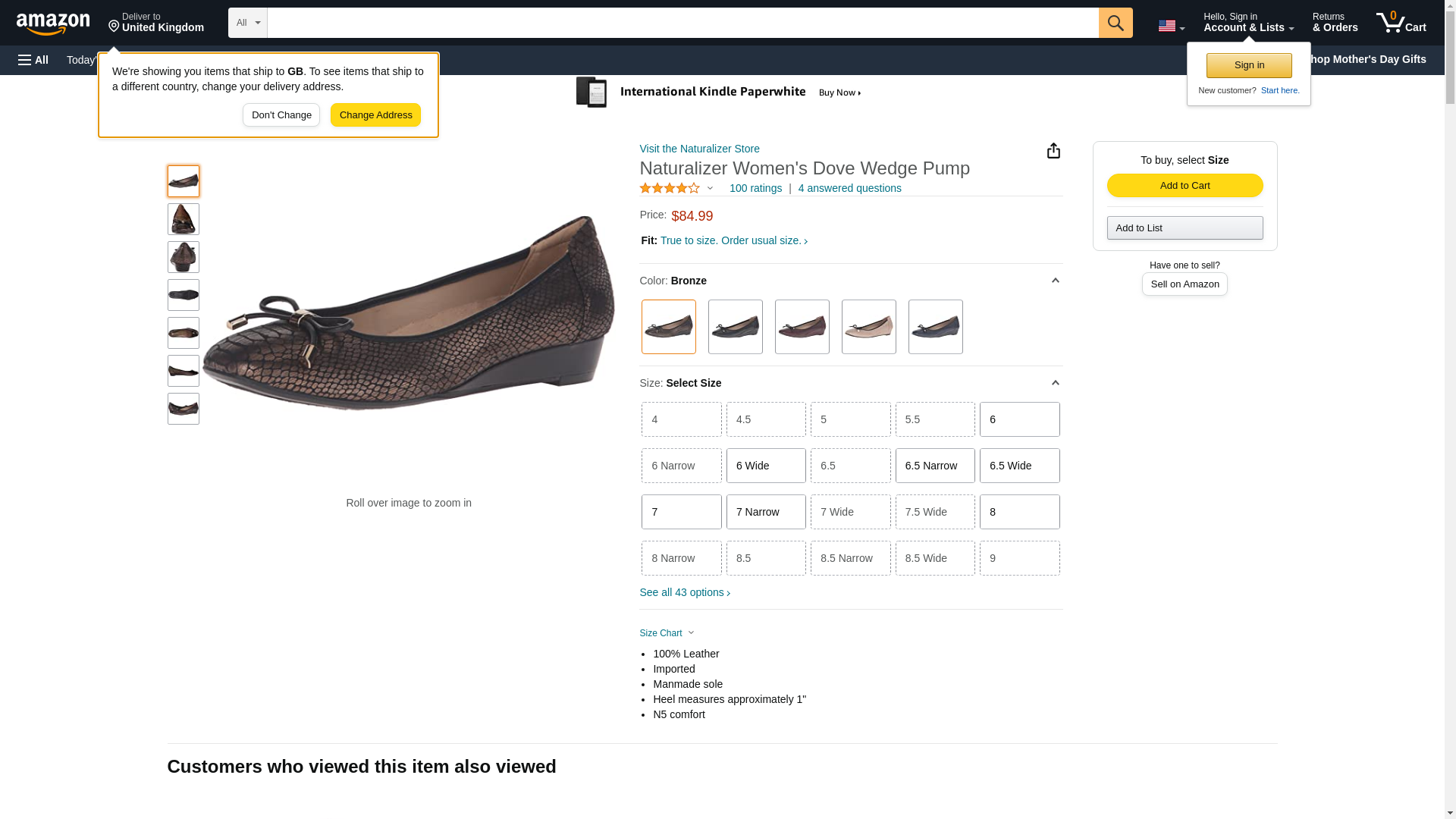Click the magnifying glass search icon
1456x819 pixels.
click(1115, 23)
